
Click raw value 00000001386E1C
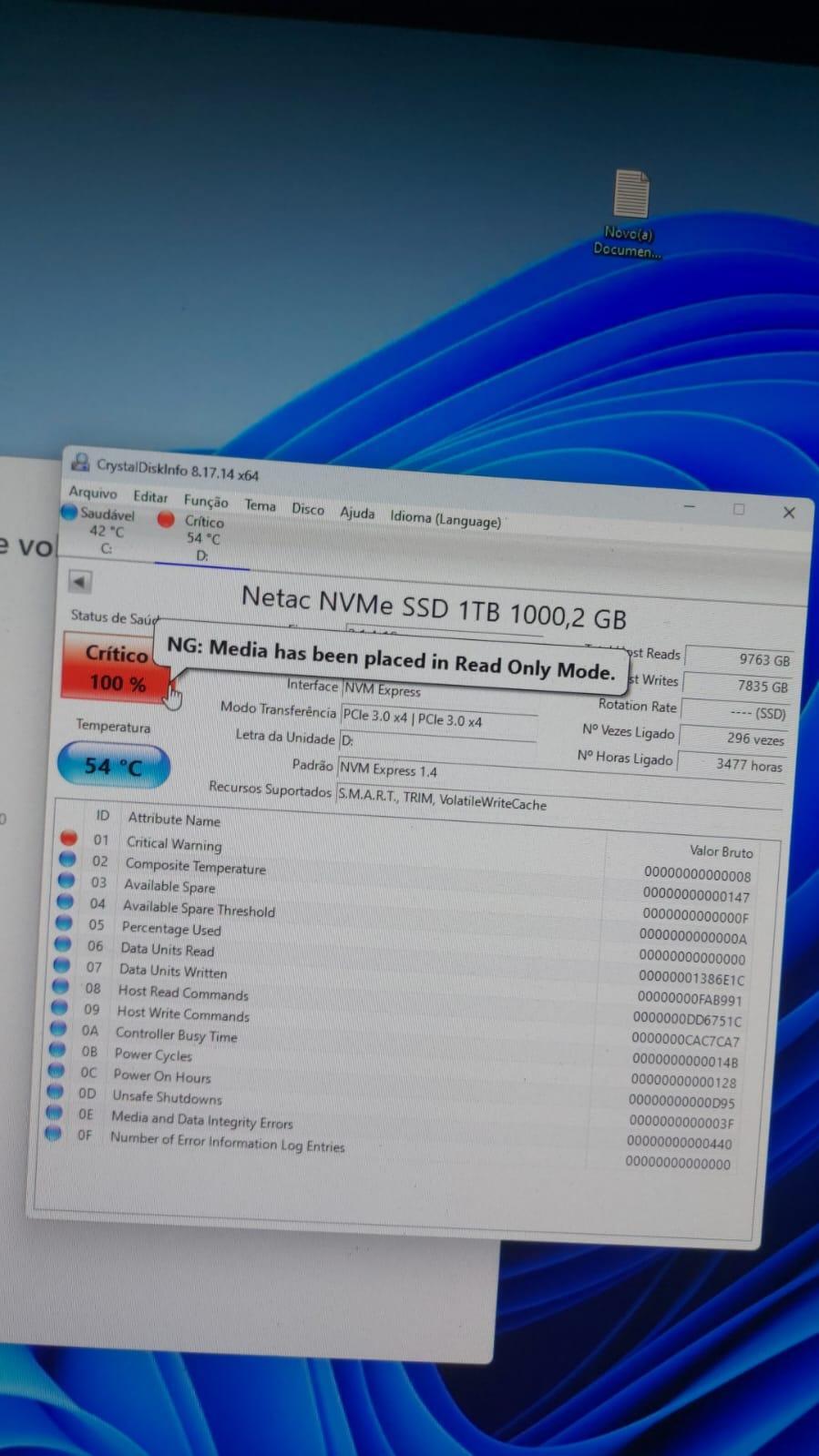[691, 978]
